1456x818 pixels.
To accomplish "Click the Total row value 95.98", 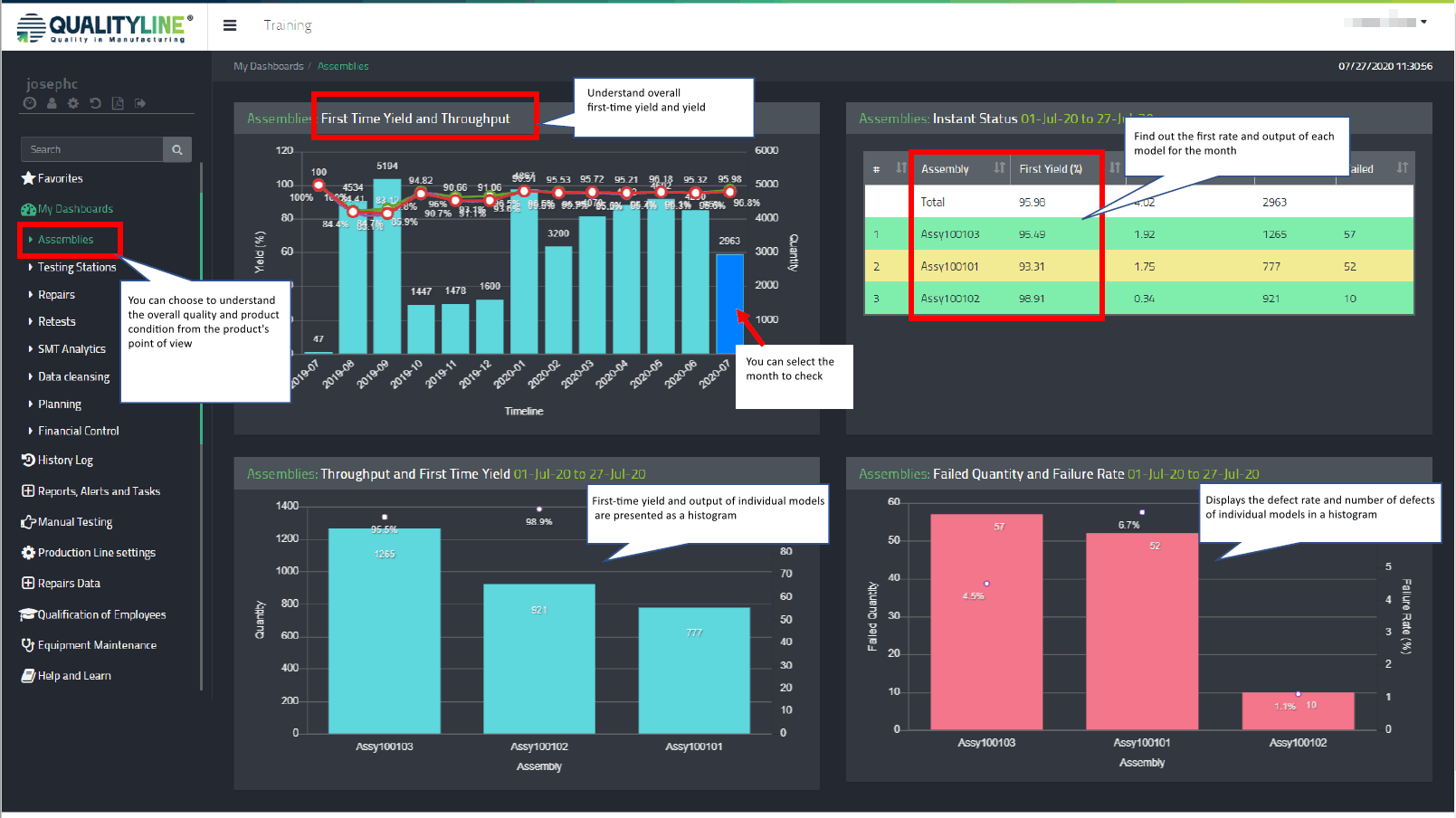I will click(1032, 203).
